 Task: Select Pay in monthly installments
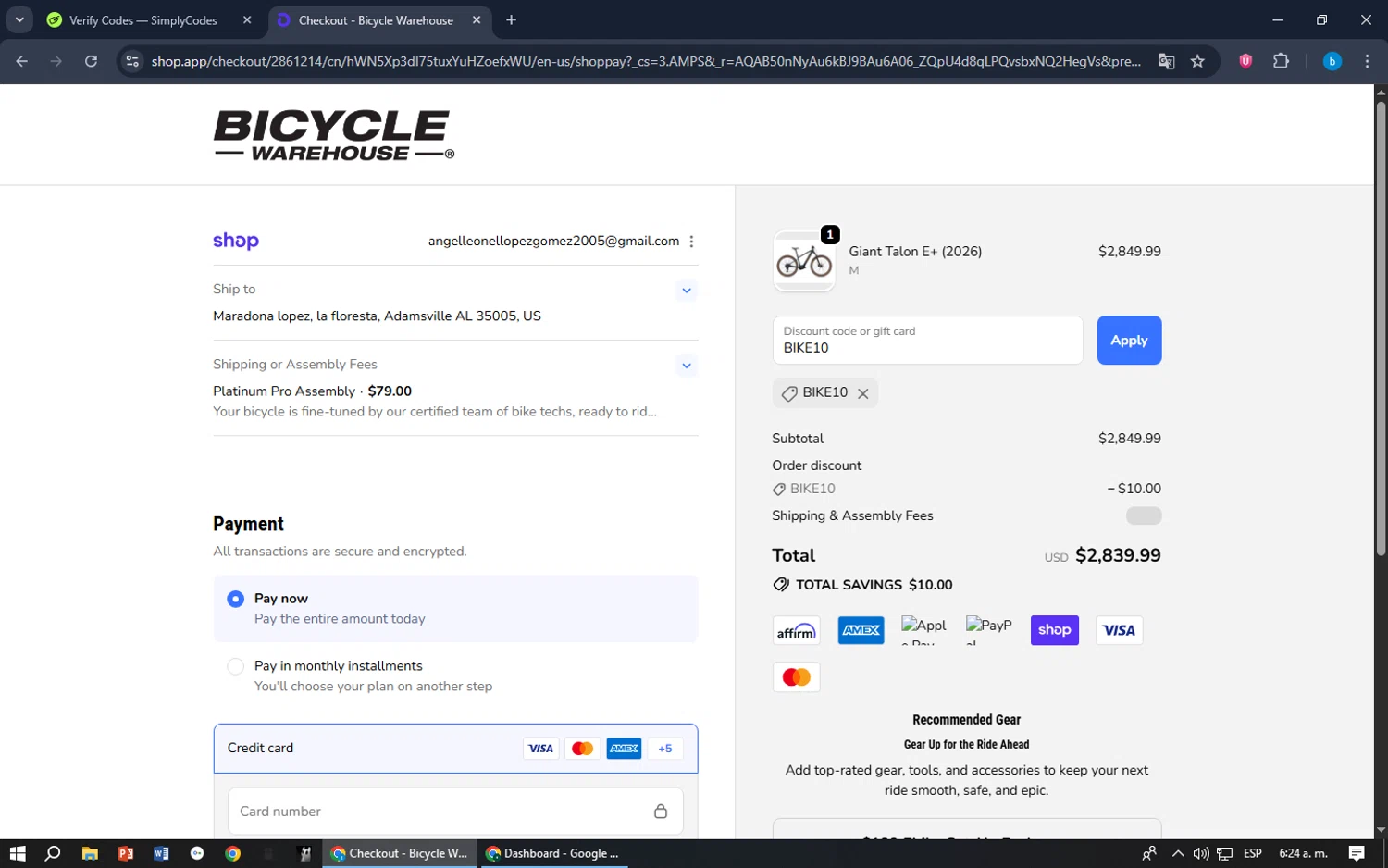[x=235, y=666]
